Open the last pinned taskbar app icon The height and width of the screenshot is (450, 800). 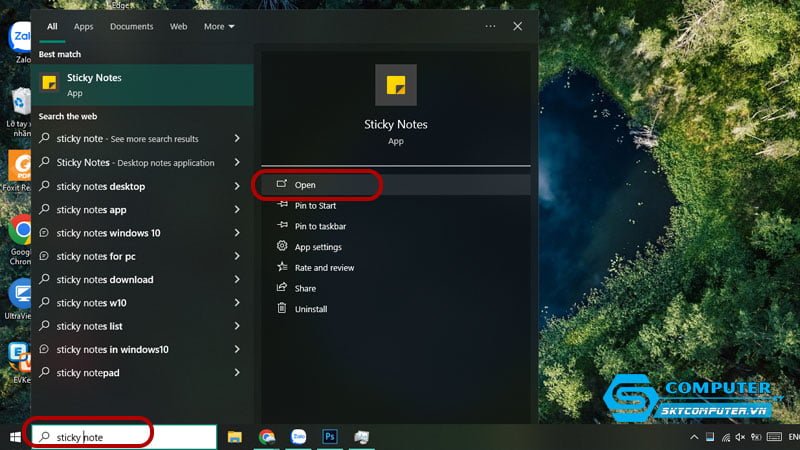tap(362, 437)
